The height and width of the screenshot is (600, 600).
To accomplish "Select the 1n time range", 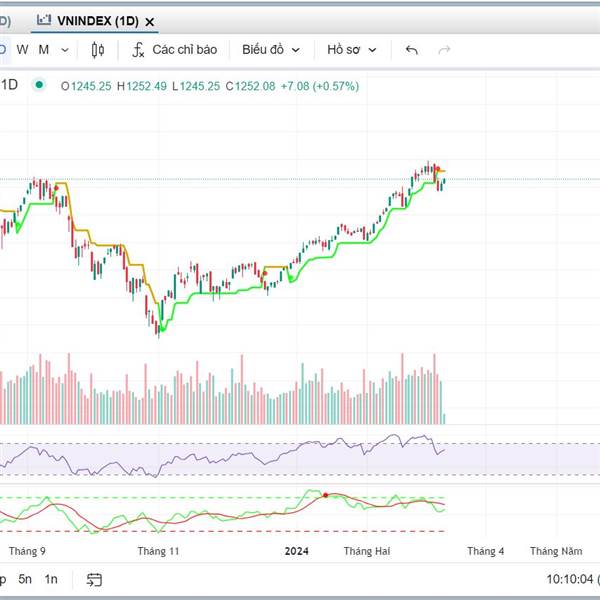I will point(51,579).
